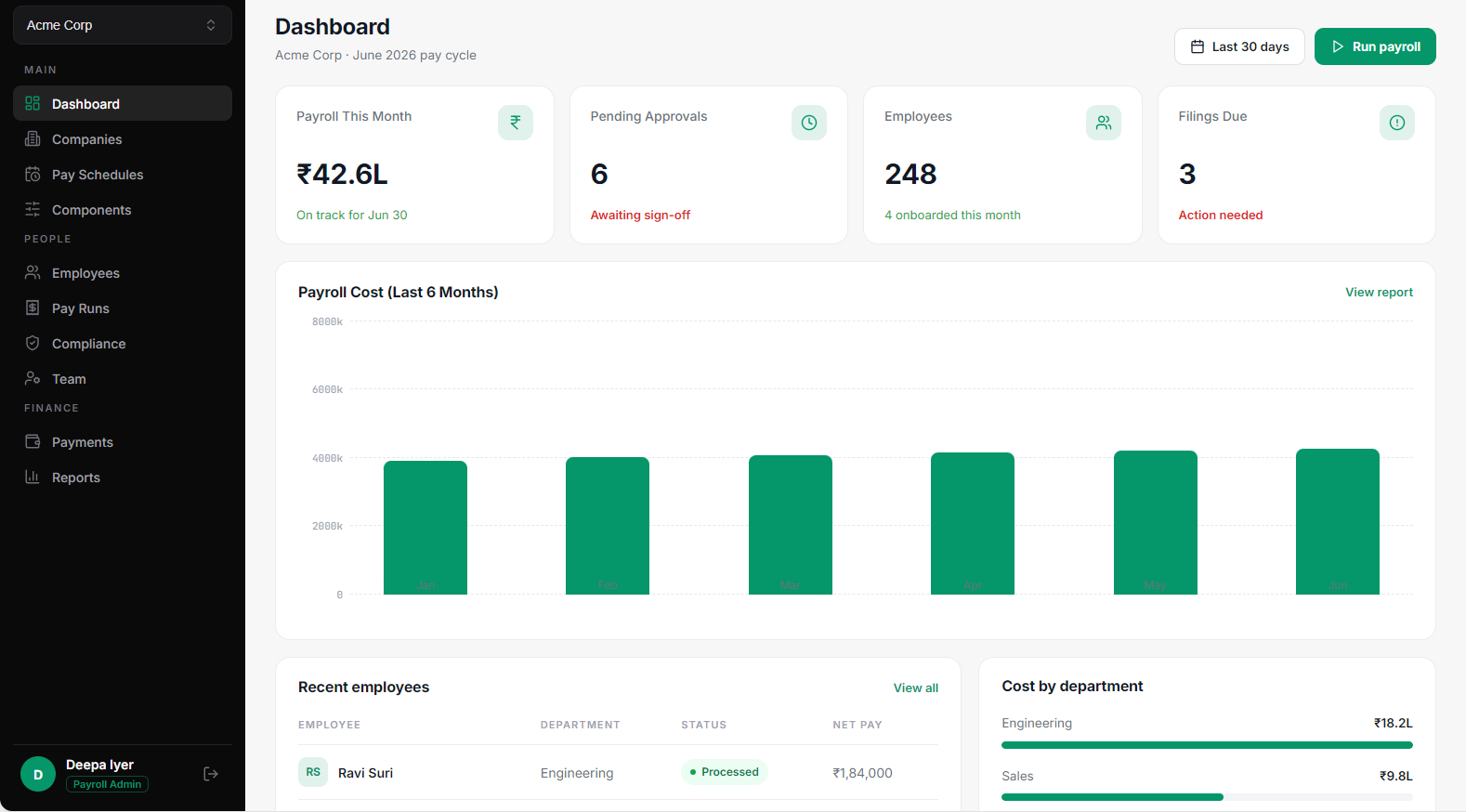Open View report link for Payroll Cost
The width and height of the screenshot is (1466, 812).
[1379, 292]
